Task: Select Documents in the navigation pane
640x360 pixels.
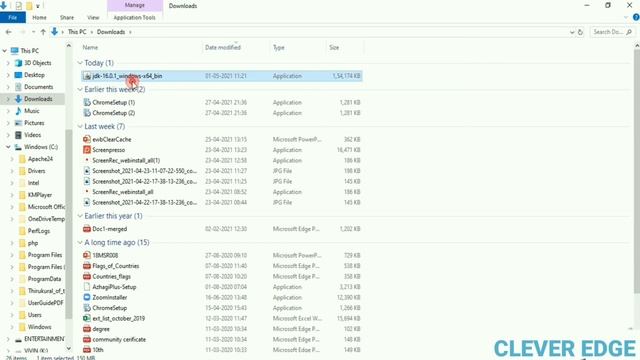Action: (x=38, y=87)
